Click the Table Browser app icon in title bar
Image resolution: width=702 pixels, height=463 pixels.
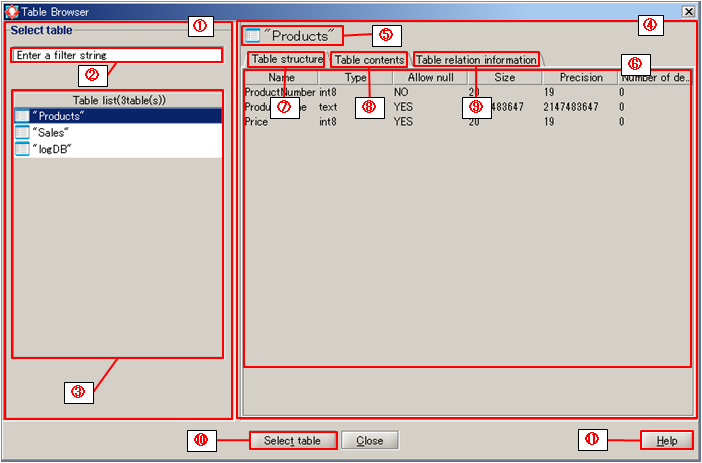point(11,11)
